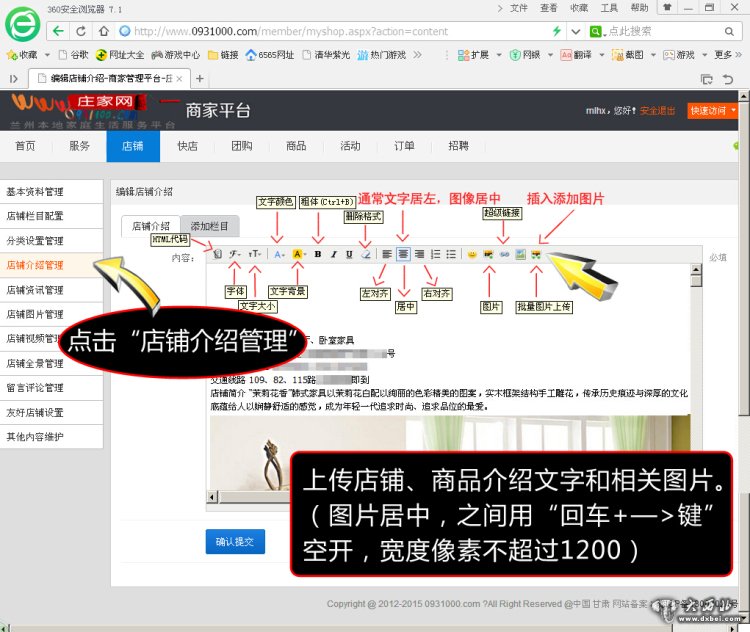Screen dimensions: 750x632
Task: Center align the editor content
Action: tap(403, 254)
